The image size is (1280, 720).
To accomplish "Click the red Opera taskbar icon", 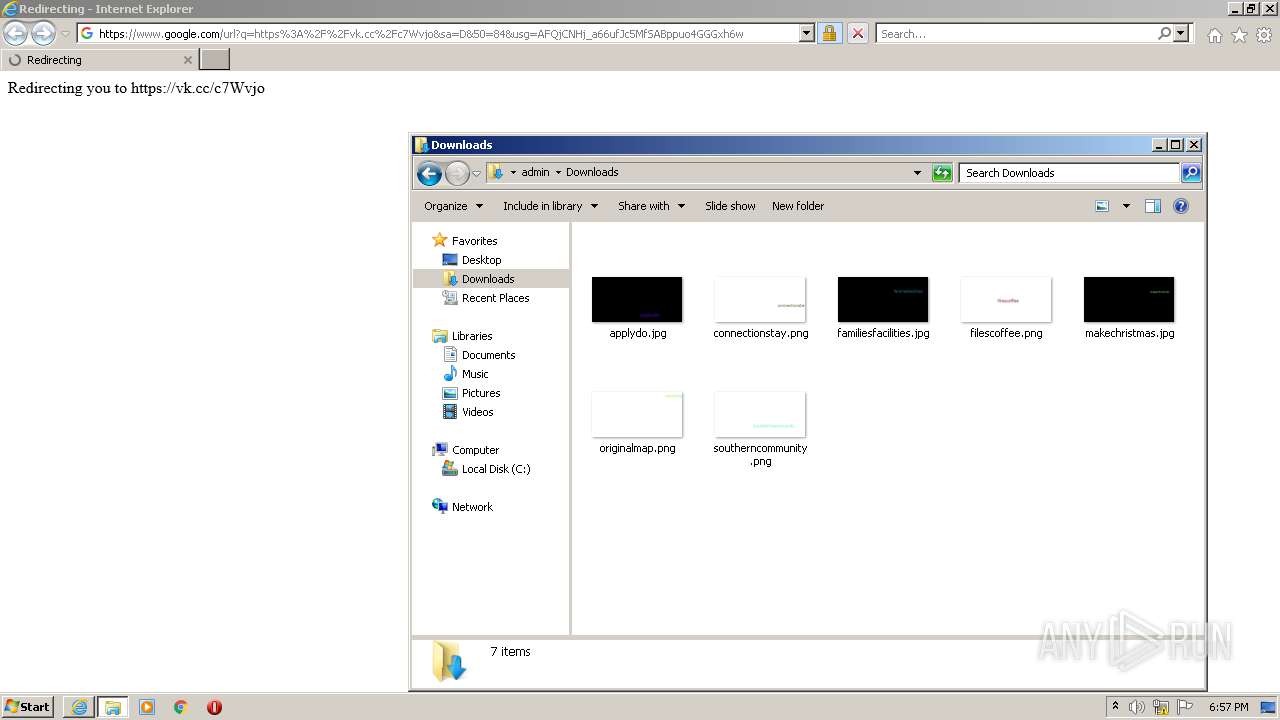I will click(x=214, y=707).
